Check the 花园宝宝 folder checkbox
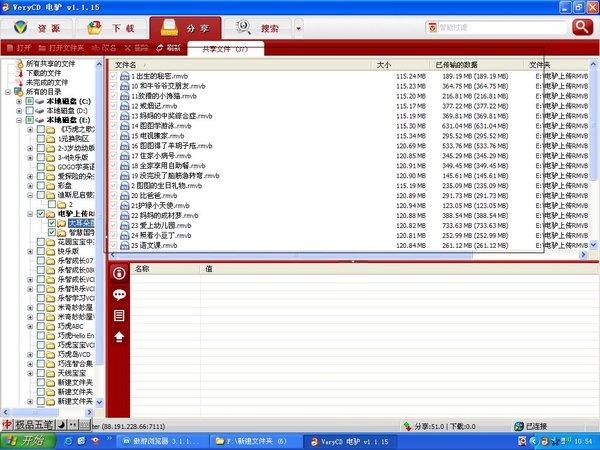This screenshot has height=450, width=600. (41, 242)
